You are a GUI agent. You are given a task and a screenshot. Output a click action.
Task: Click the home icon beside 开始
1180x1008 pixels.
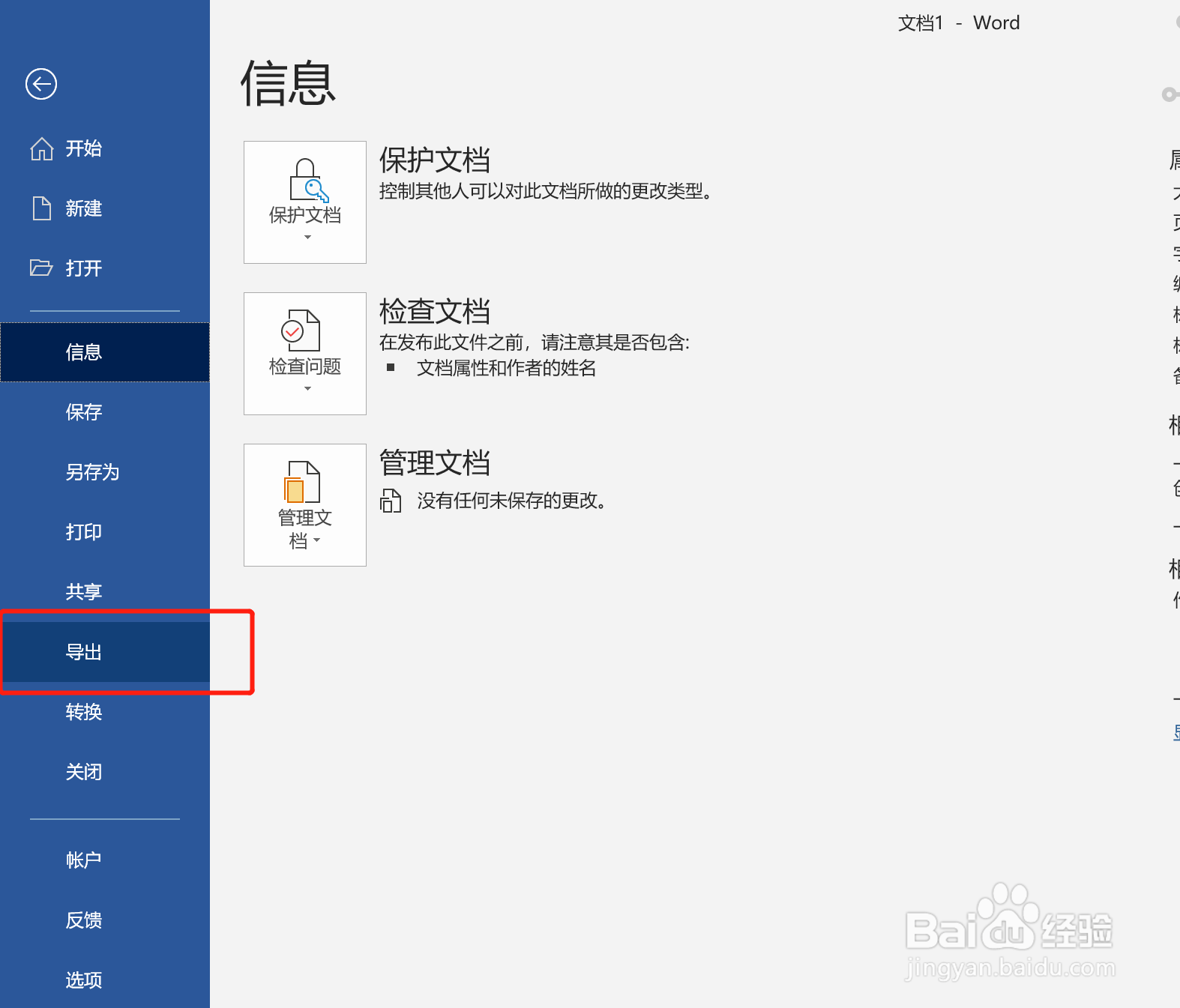[41, 148]
